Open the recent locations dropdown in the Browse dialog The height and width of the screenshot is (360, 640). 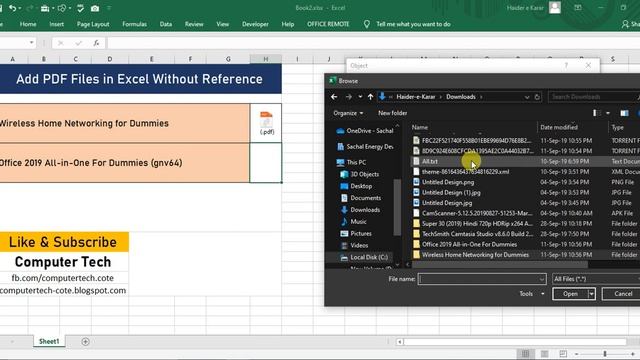coord(360,97)
